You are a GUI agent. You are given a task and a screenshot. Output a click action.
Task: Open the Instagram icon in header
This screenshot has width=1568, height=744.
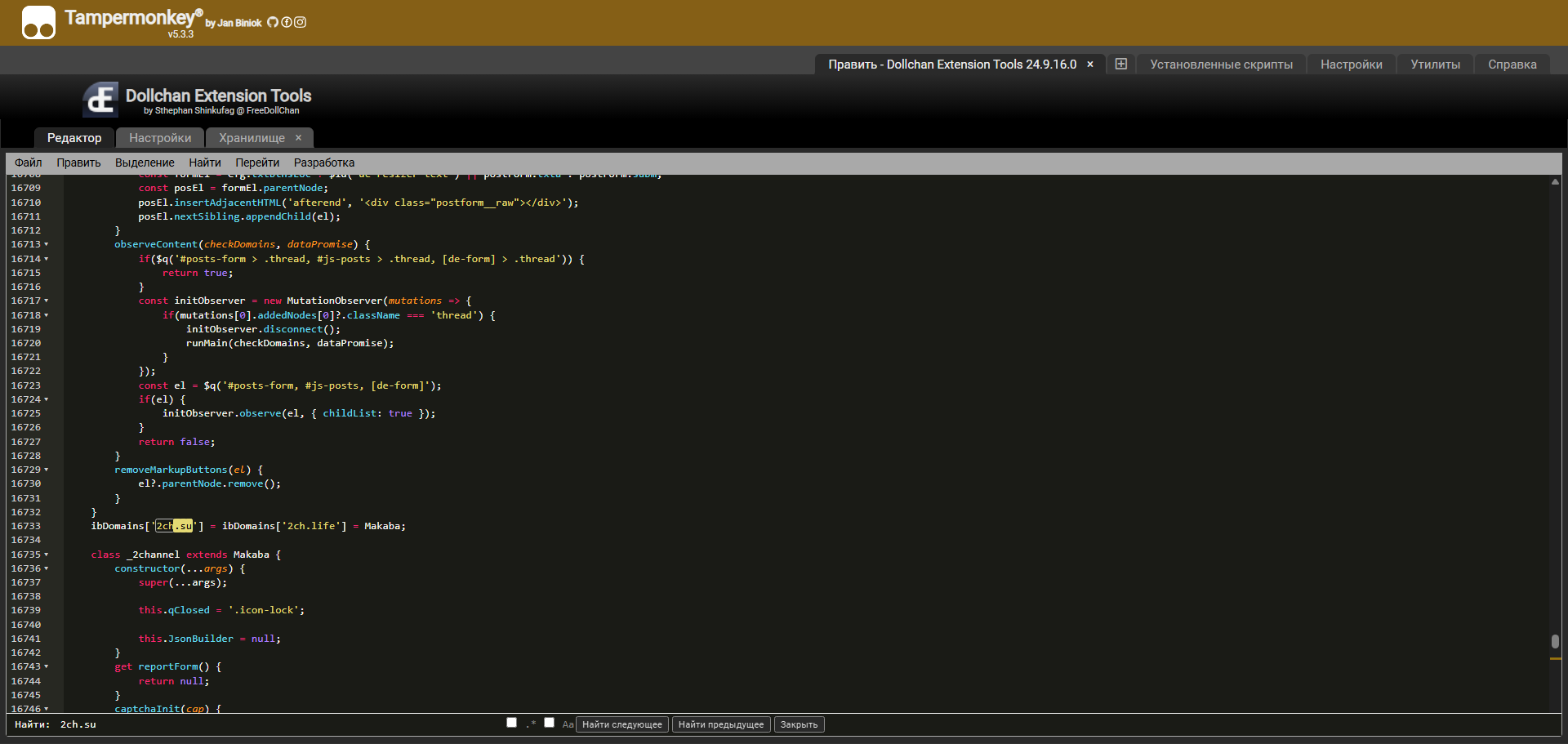pyautogui.click(x=301, y=22)
